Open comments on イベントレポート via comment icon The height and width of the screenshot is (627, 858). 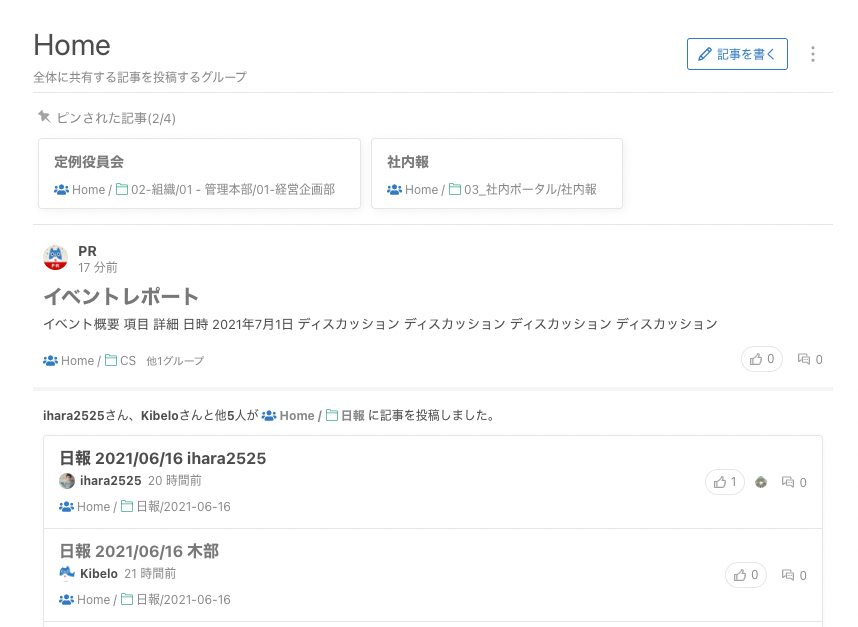click(x=804, y=359)
